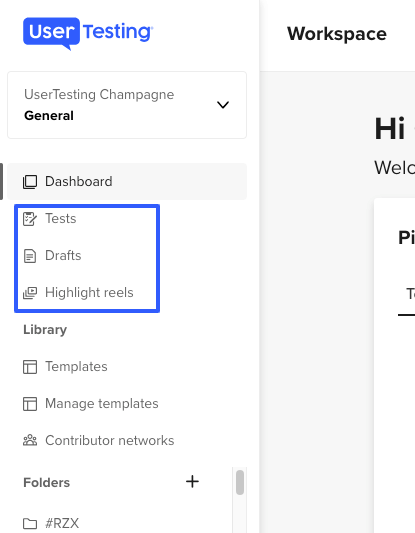This screenshot has width=415, height=533.
Task: Click the #RZX folder icon
Action: (x=30, y=524)
